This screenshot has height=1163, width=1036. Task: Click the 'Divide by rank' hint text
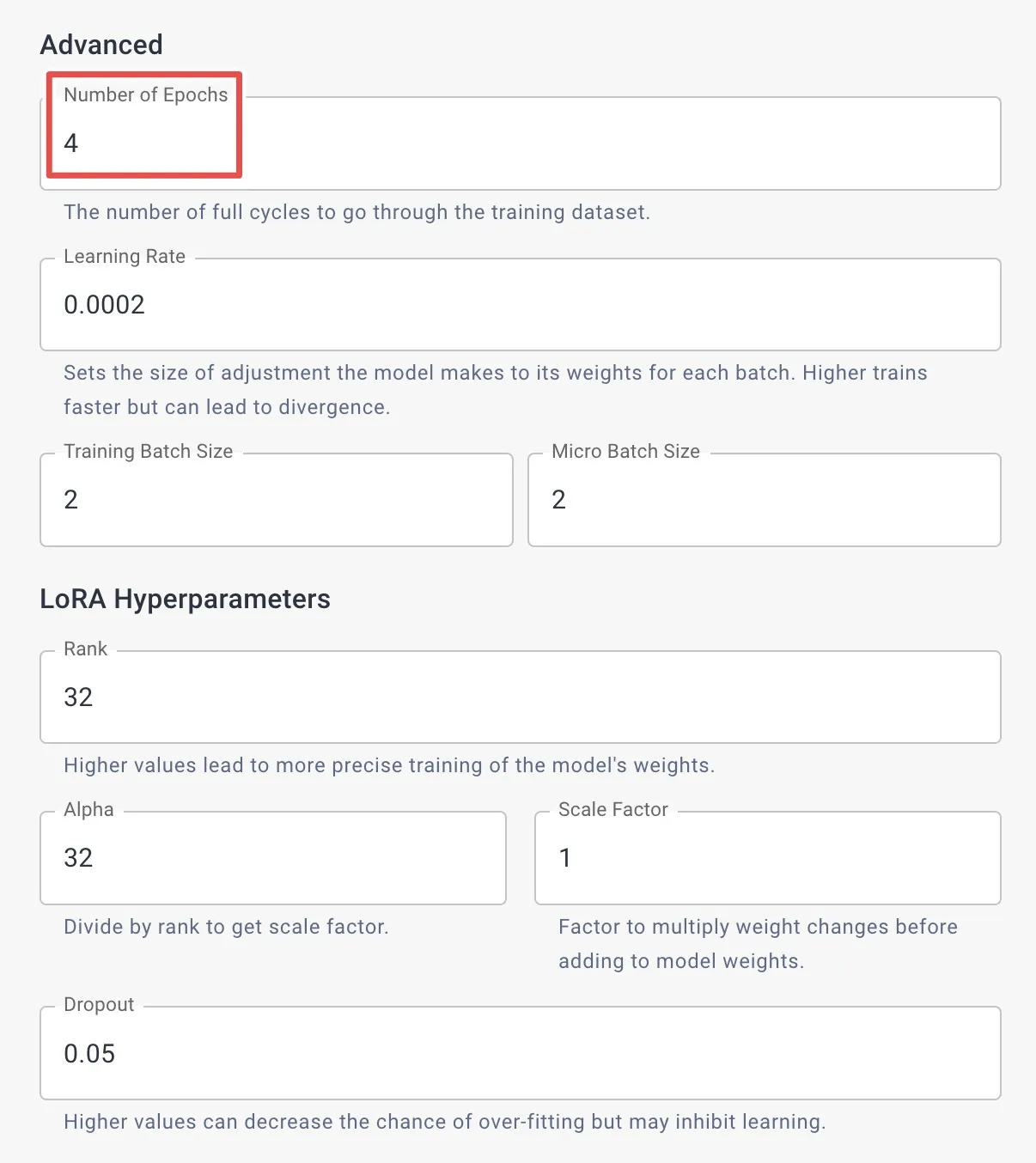point(226,927)
